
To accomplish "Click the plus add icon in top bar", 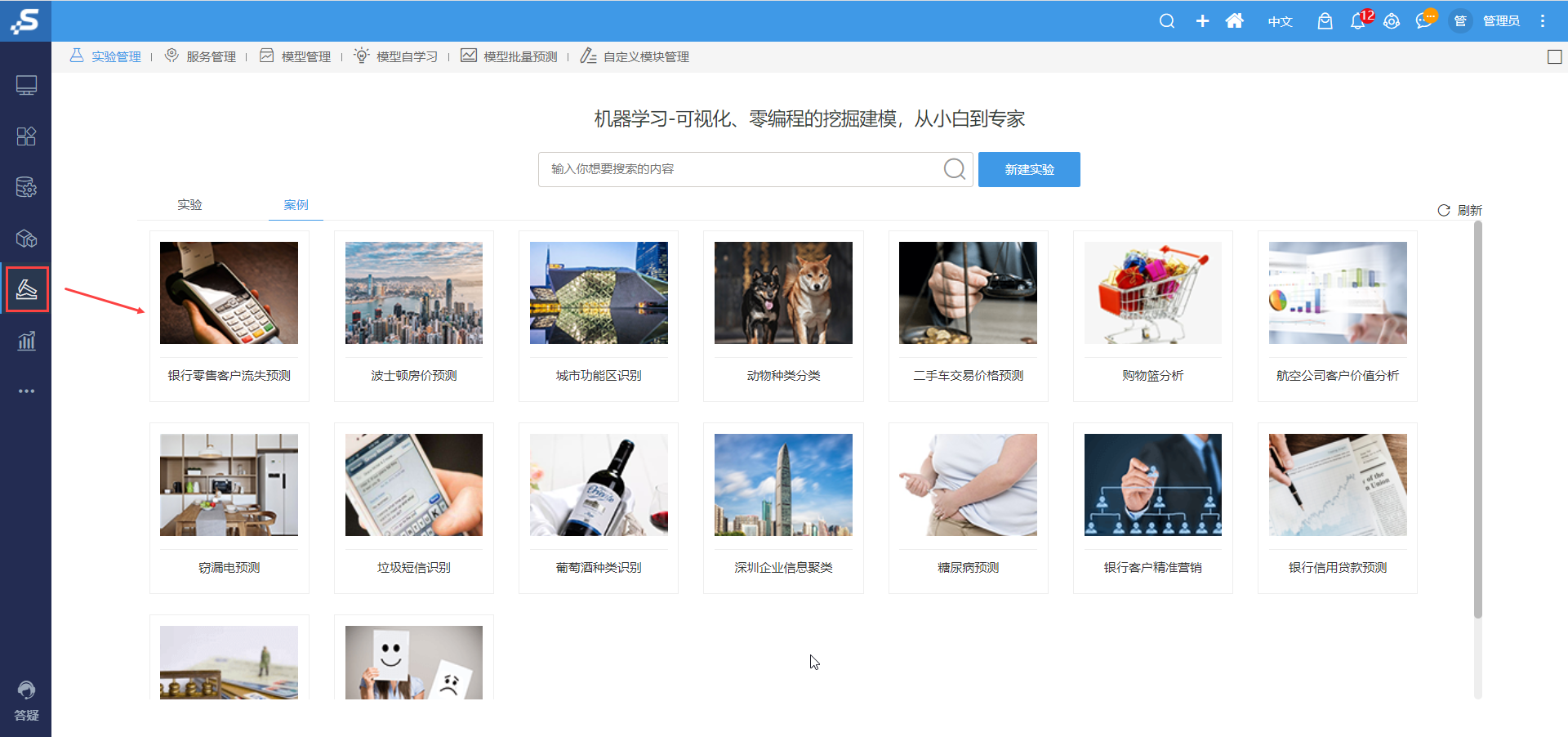I will point(1202,21).
